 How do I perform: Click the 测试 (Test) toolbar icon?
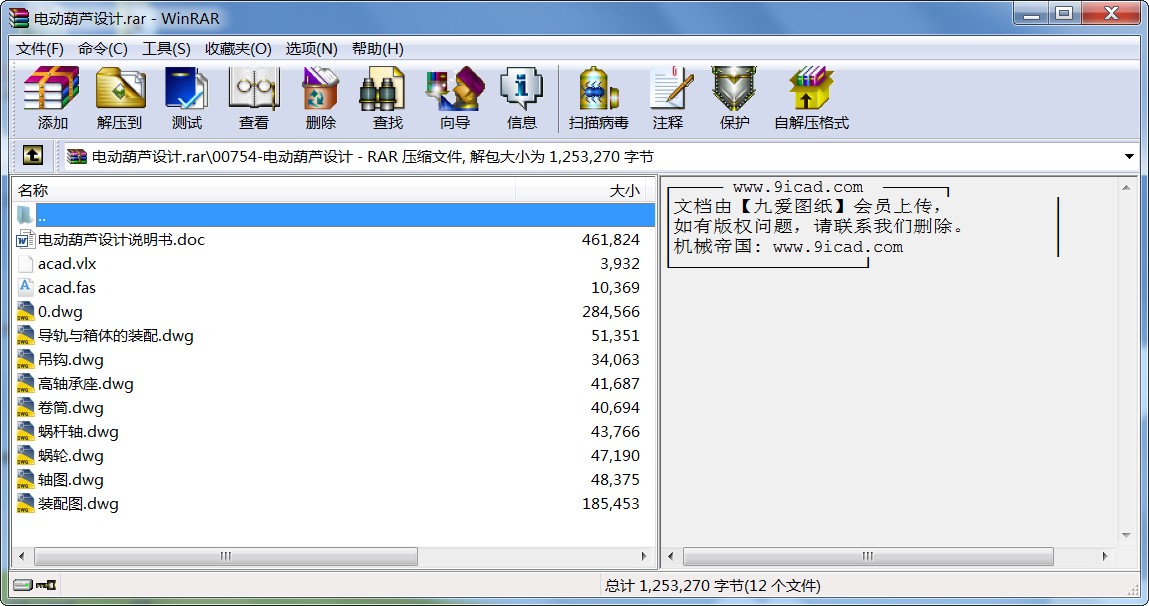coord(186,89)
